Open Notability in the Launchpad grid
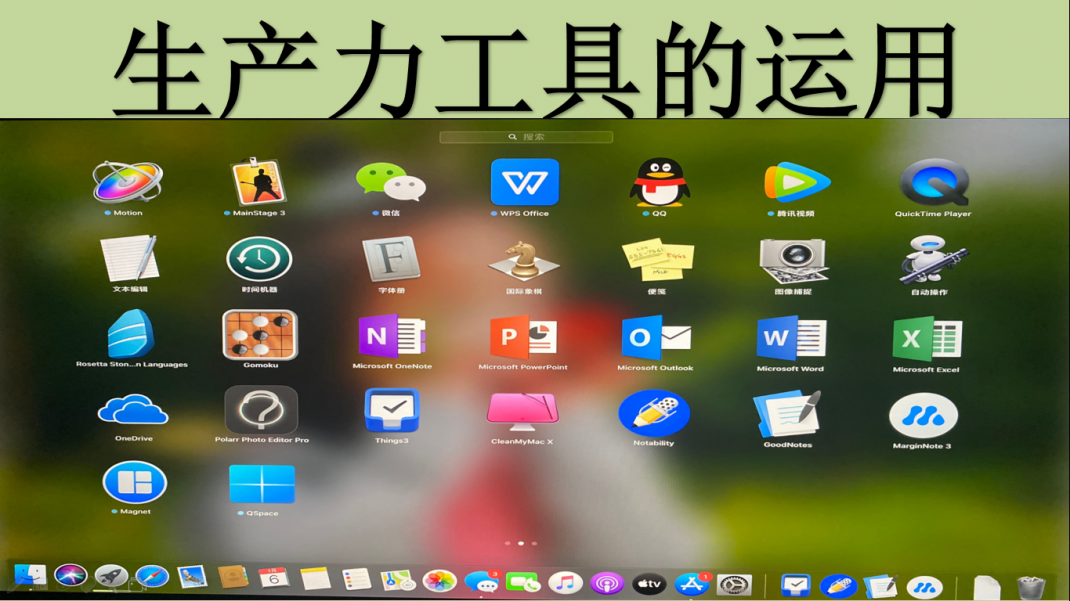 654,413
